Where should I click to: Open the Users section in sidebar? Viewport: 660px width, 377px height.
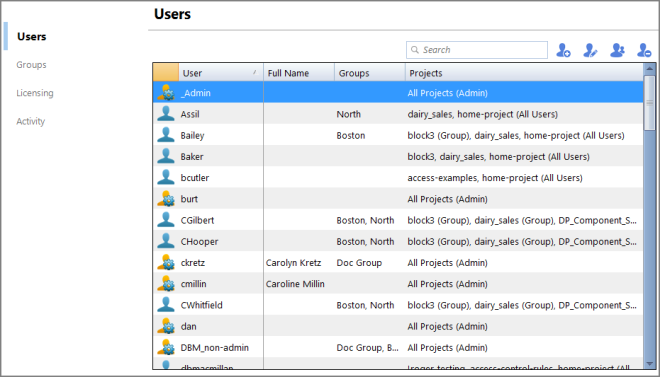point(32,37)
